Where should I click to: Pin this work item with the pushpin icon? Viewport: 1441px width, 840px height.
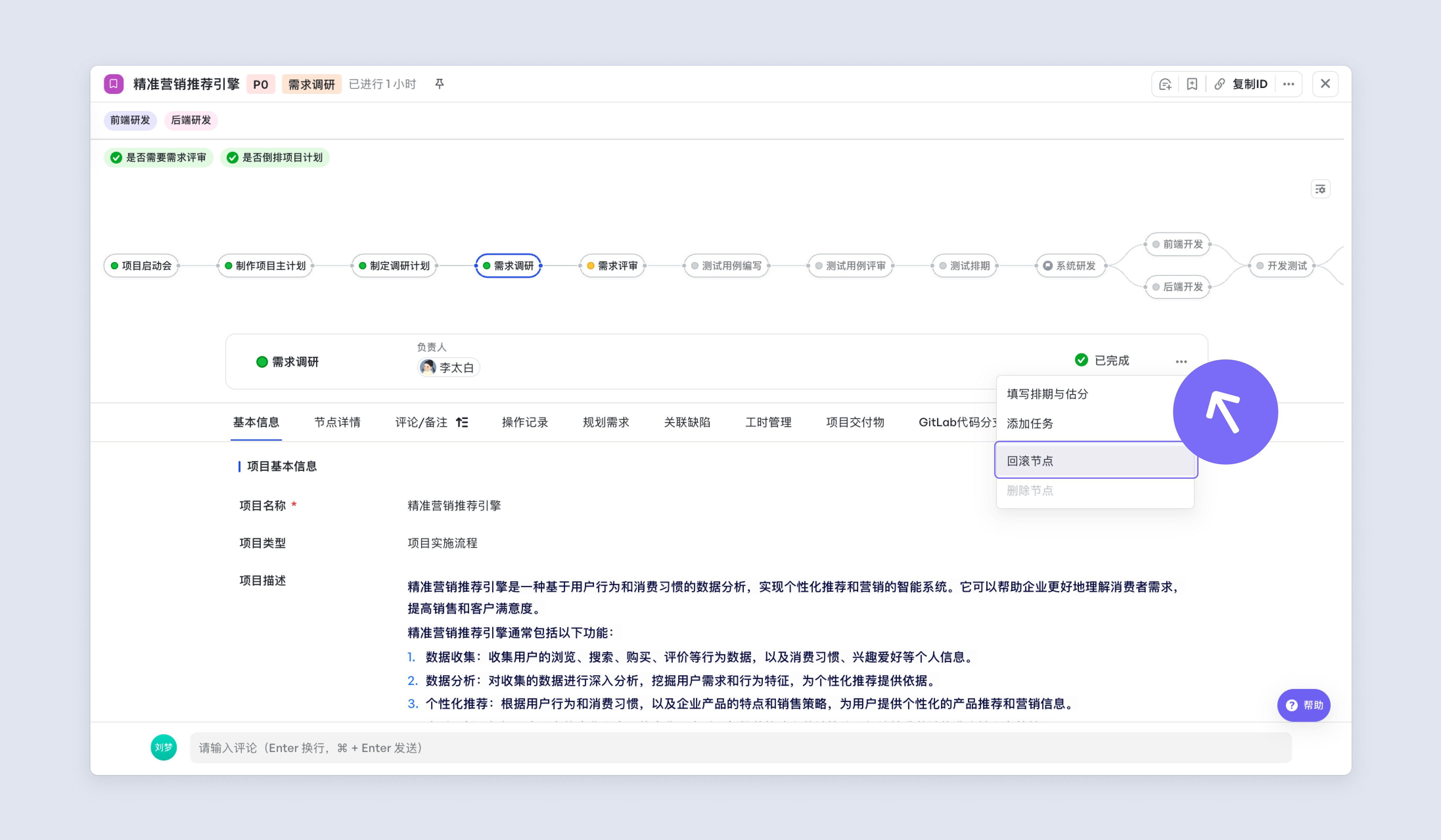439,84
